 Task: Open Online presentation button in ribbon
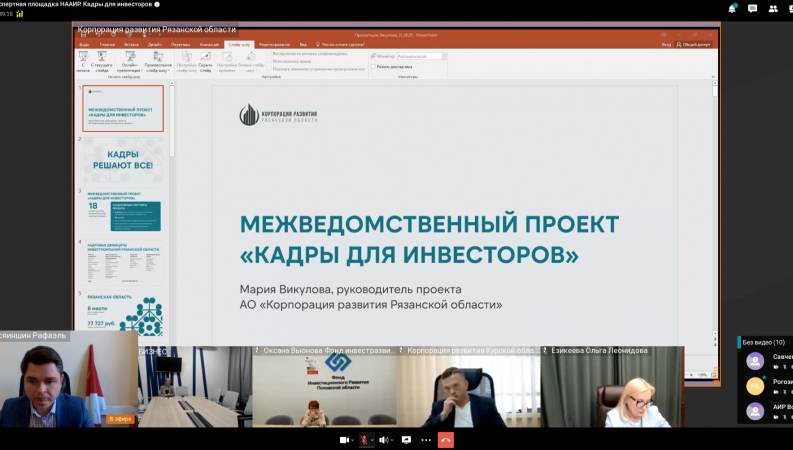[x=129, y=62]
